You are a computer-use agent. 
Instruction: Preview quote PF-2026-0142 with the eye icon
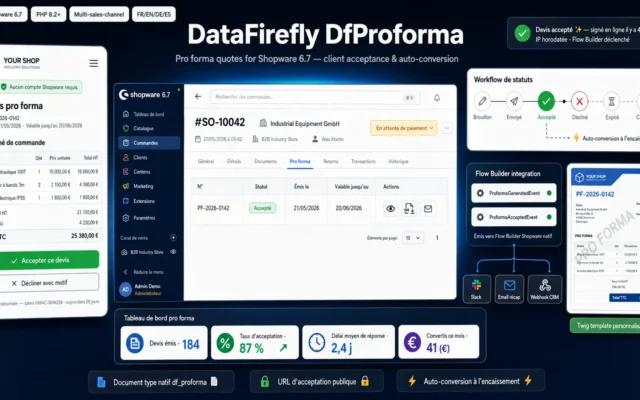pyautogui.click(x=391, y=209)
